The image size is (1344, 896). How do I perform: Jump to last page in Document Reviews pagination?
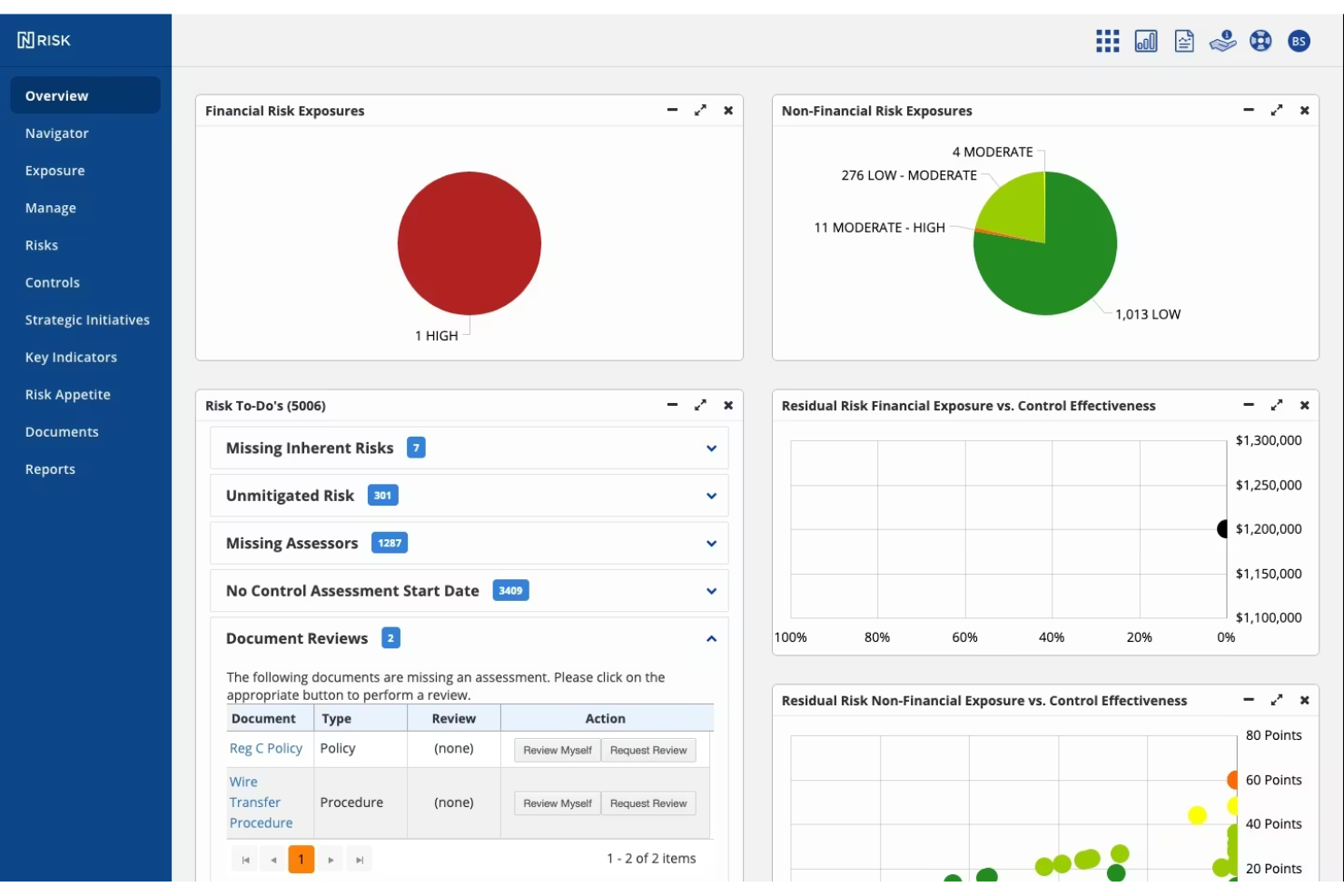click(360, 859)
